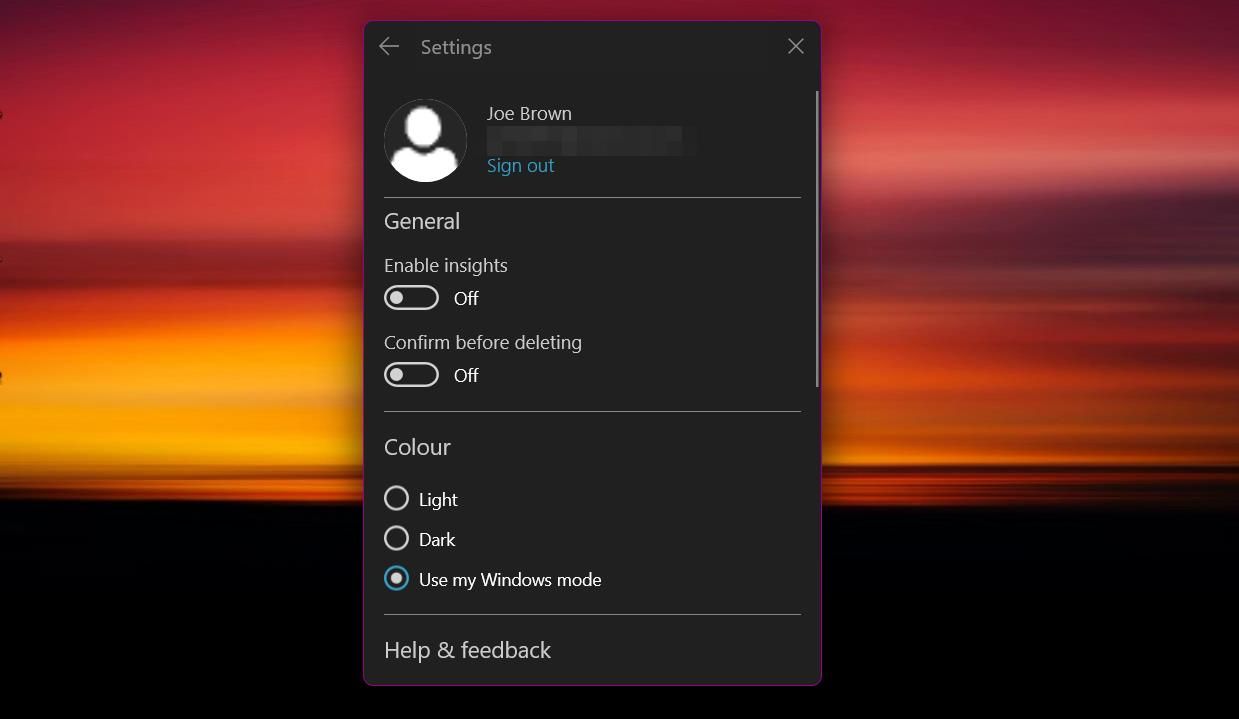Enable the insights feature

pyautogui.click(x=411, y=297)
